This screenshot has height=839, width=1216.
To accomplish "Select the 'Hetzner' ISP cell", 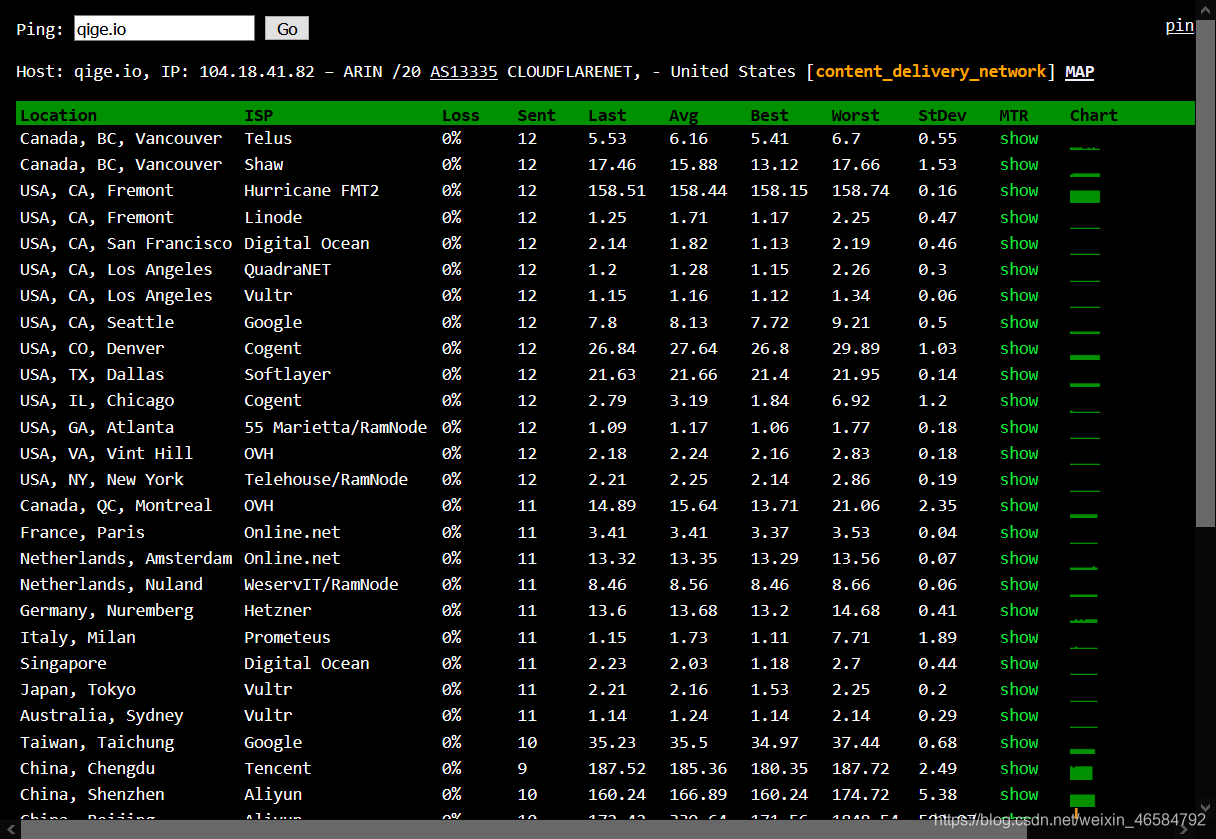I will 278,610.
